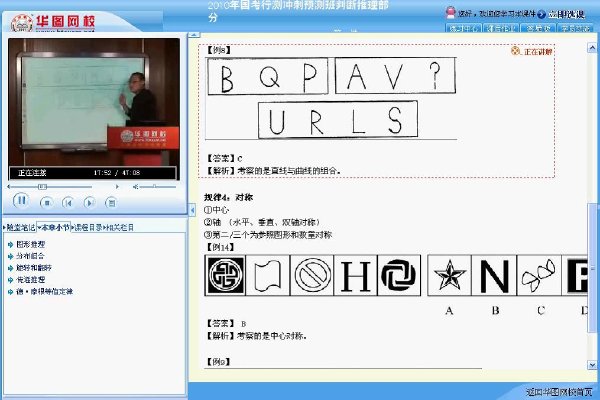Click the wavy flag figure in example 14
Screen dimensions: 600x400
(x=268, y=275)
